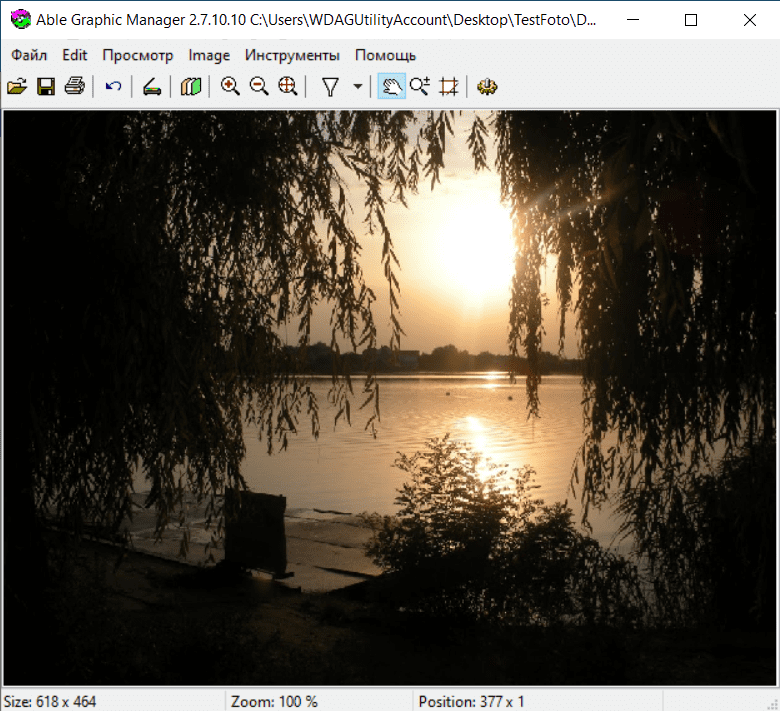The width and height of the screenshot is (780, 711).
Task: Fit image using crosshair magnifier icon
Action: point(288,87)
